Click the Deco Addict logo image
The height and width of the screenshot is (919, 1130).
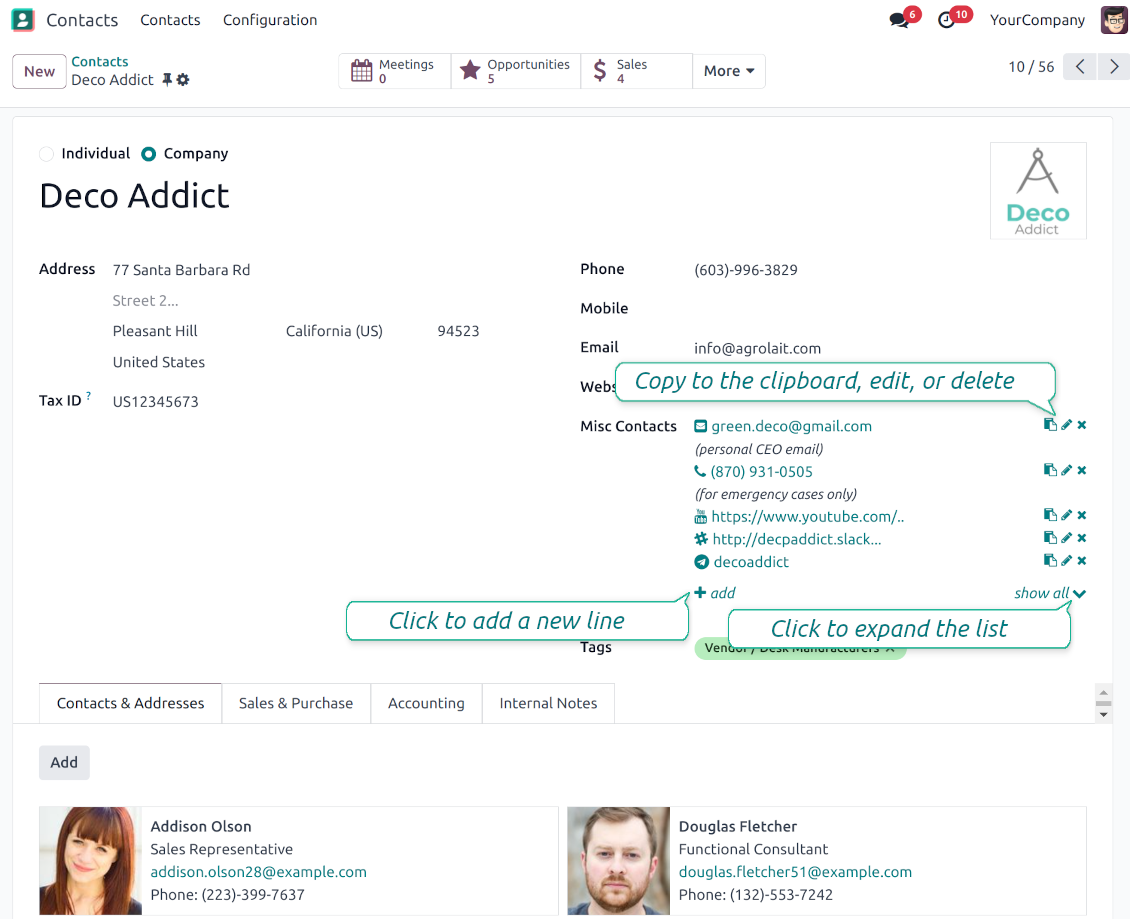1038,190
